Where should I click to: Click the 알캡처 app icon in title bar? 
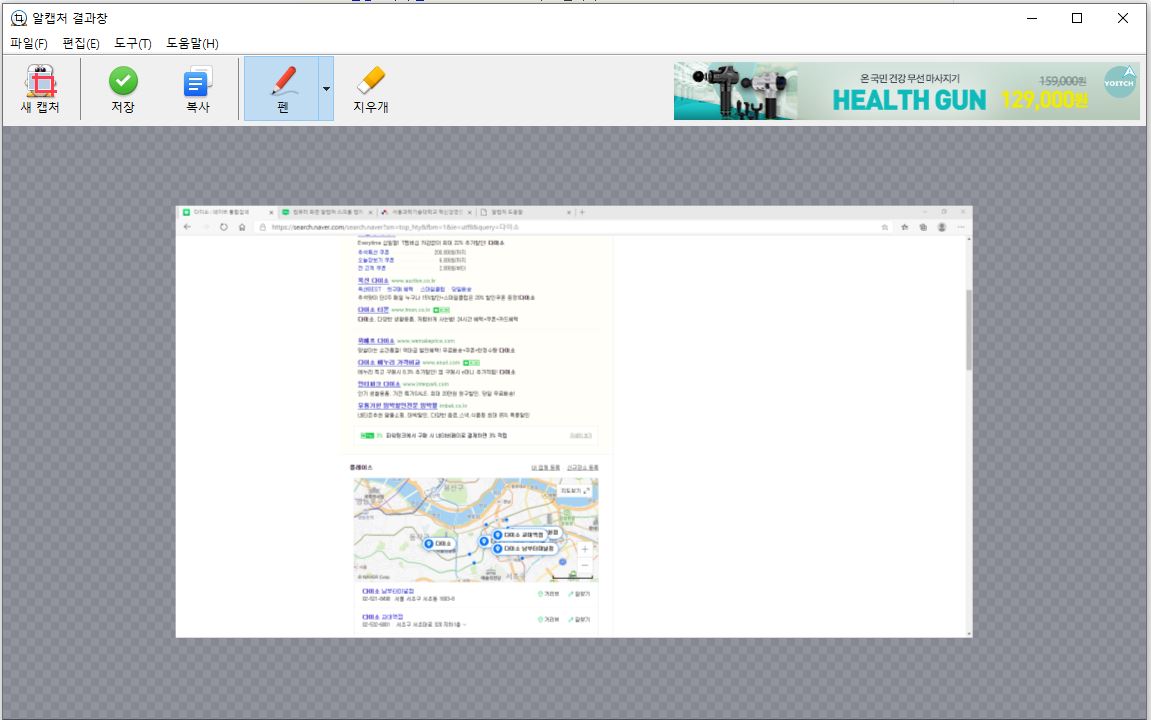click(x=18, y=18)
